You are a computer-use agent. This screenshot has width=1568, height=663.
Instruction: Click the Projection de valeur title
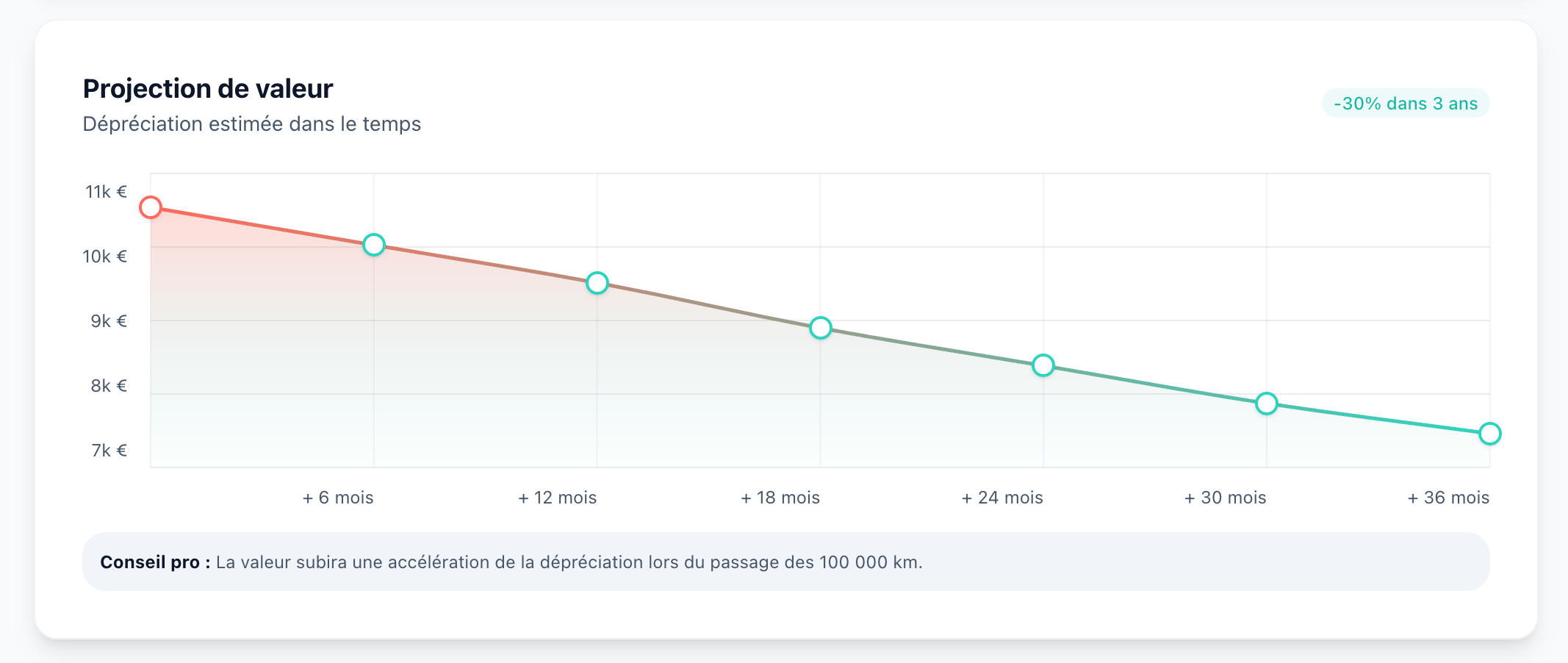208,89
